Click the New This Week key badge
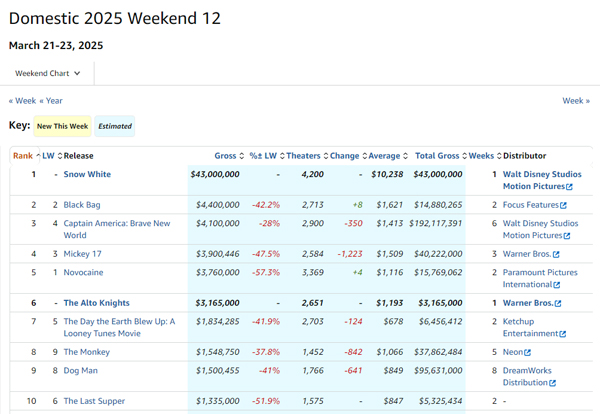600x414 pixels. pyautogui.click(x=62, y=126)
